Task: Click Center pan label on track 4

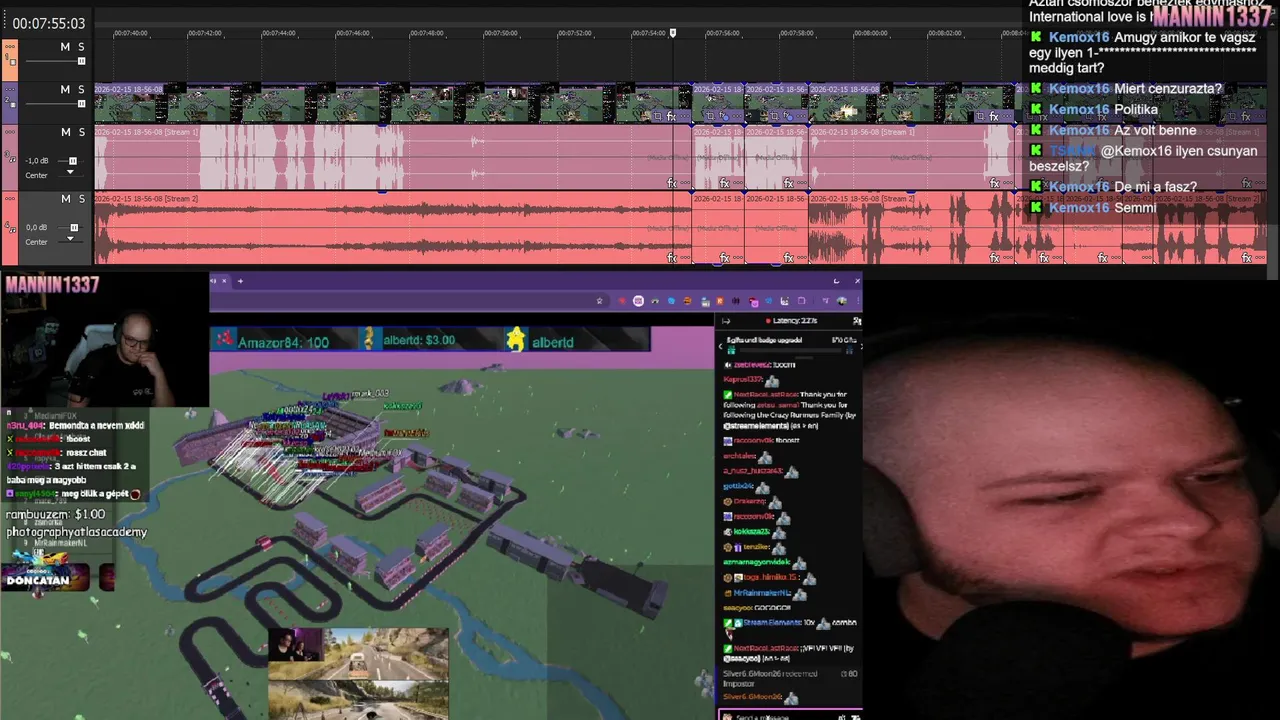Action: point(37,242)
